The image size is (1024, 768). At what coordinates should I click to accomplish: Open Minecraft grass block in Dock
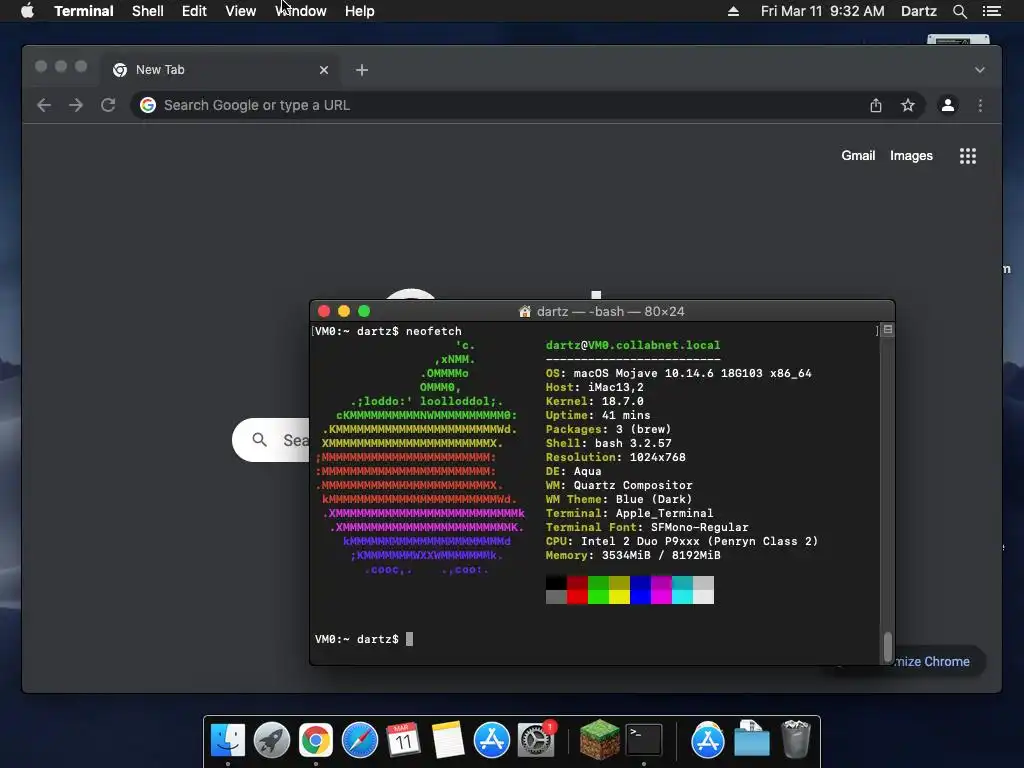tap(600, 739)
